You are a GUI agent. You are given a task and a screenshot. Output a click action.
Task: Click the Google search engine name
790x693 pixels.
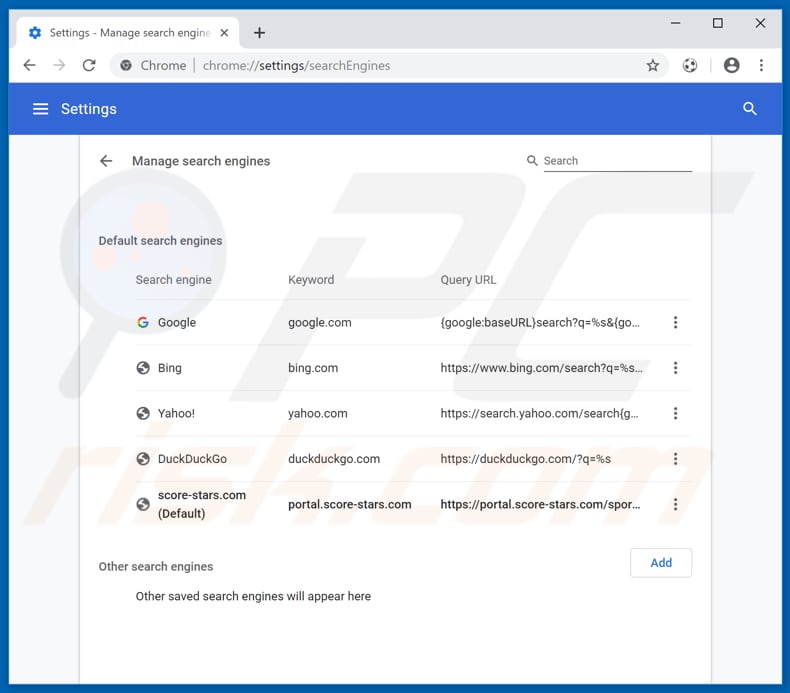(177, 323)
